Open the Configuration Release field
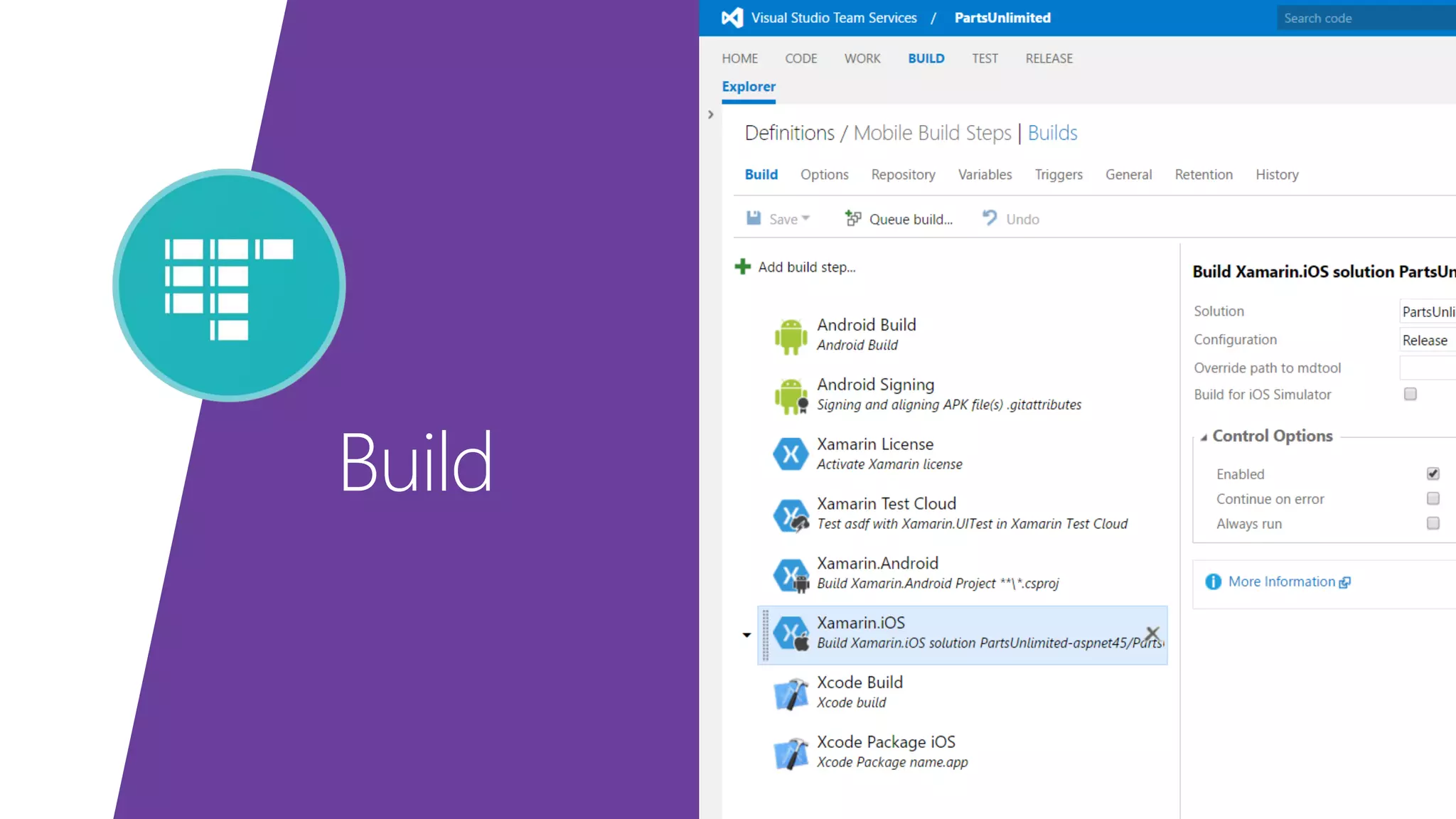Viewport: 1456px width, 819px height. click(1428, 340)
